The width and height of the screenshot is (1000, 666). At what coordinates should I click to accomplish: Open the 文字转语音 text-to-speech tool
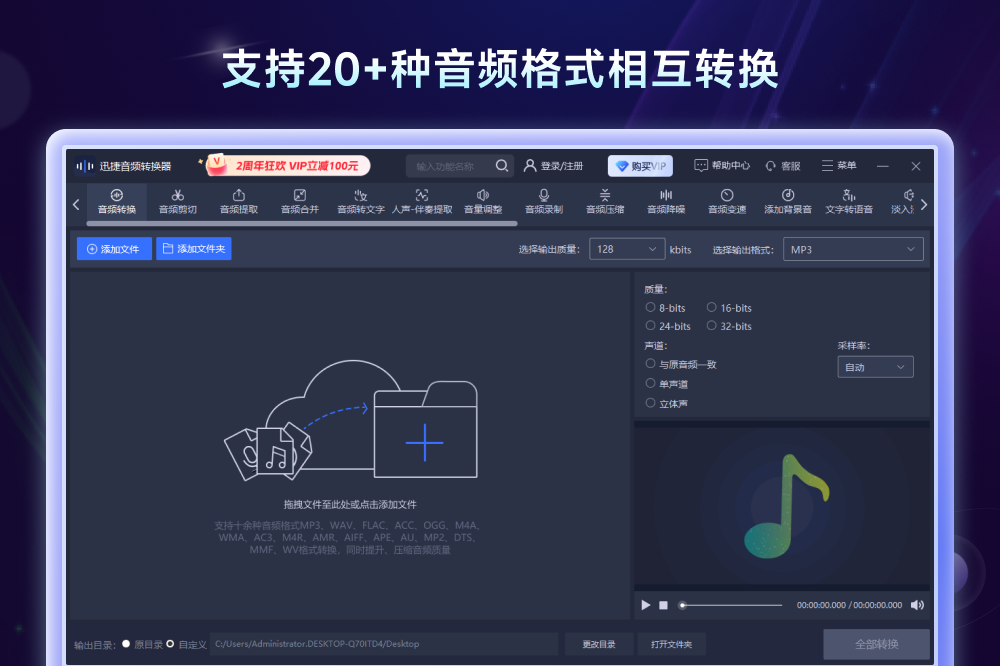pyautogui.click(x=849, y=202)
